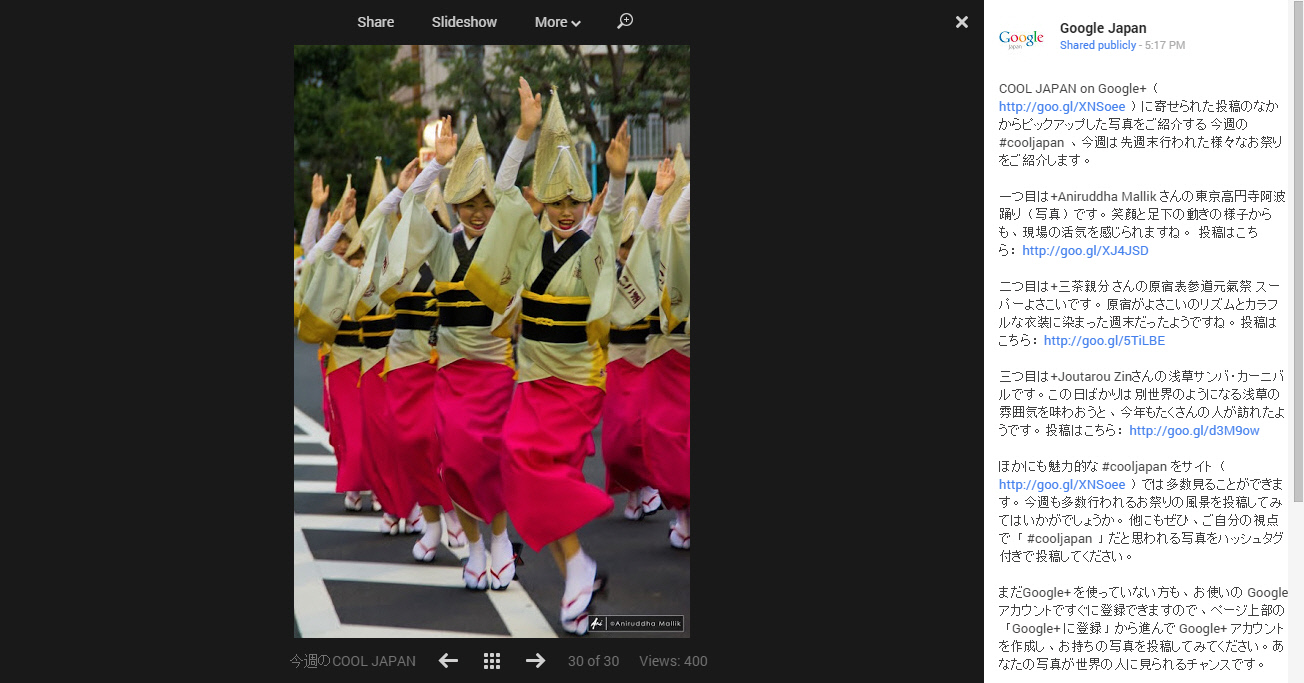The image size is (1304, 683).
Task: Click the zoom magnifier icon
Action: click(x=625, y=21)
